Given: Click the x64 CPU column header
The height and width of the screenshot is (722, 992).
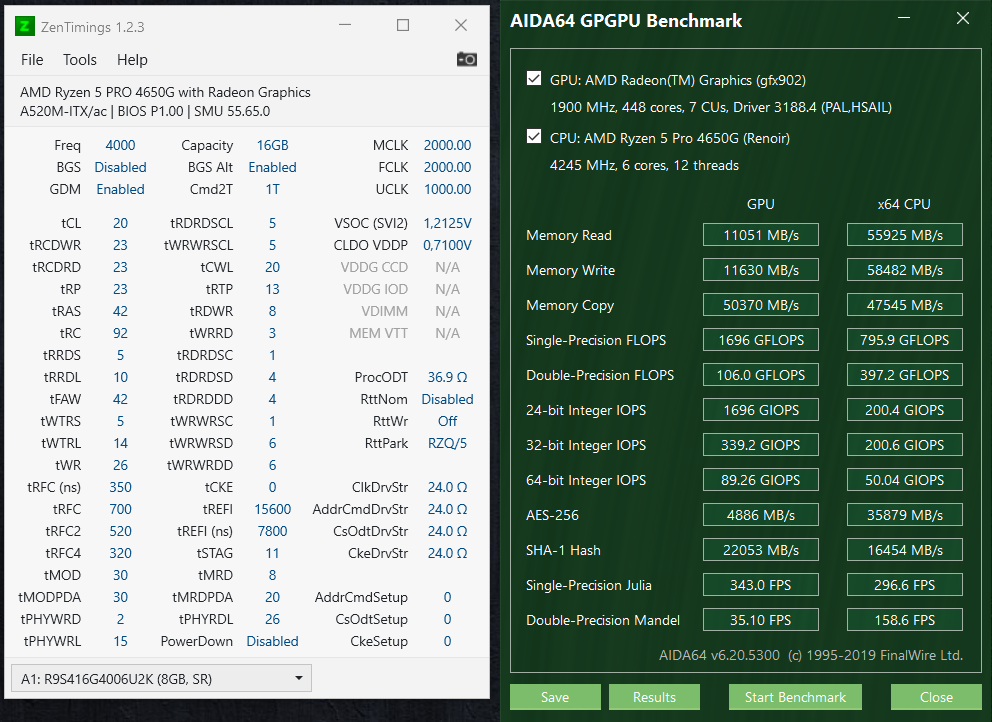Looking at the screenshot, I should coord(904,204).
